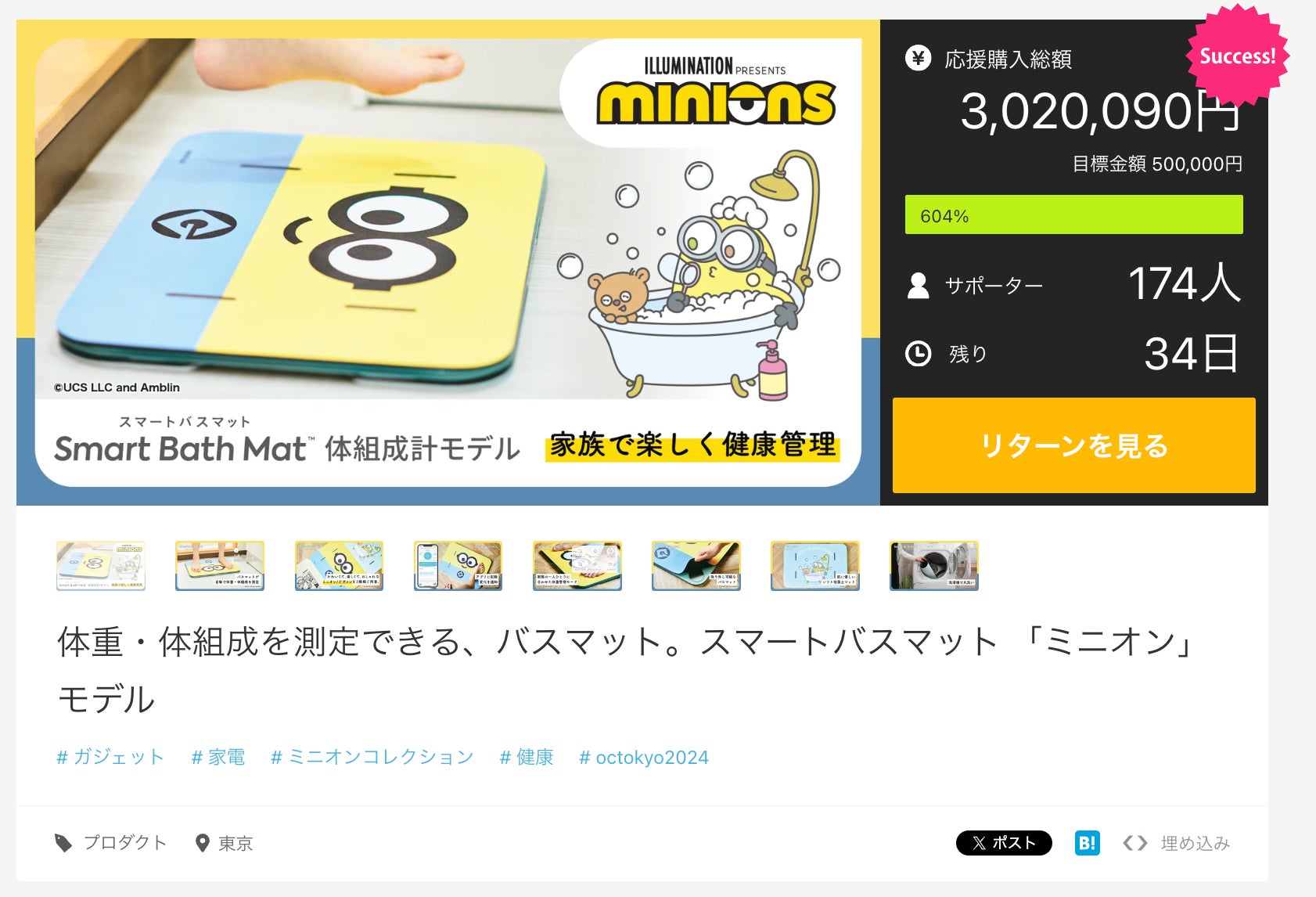Click the yen circle icon

(918, 58)
